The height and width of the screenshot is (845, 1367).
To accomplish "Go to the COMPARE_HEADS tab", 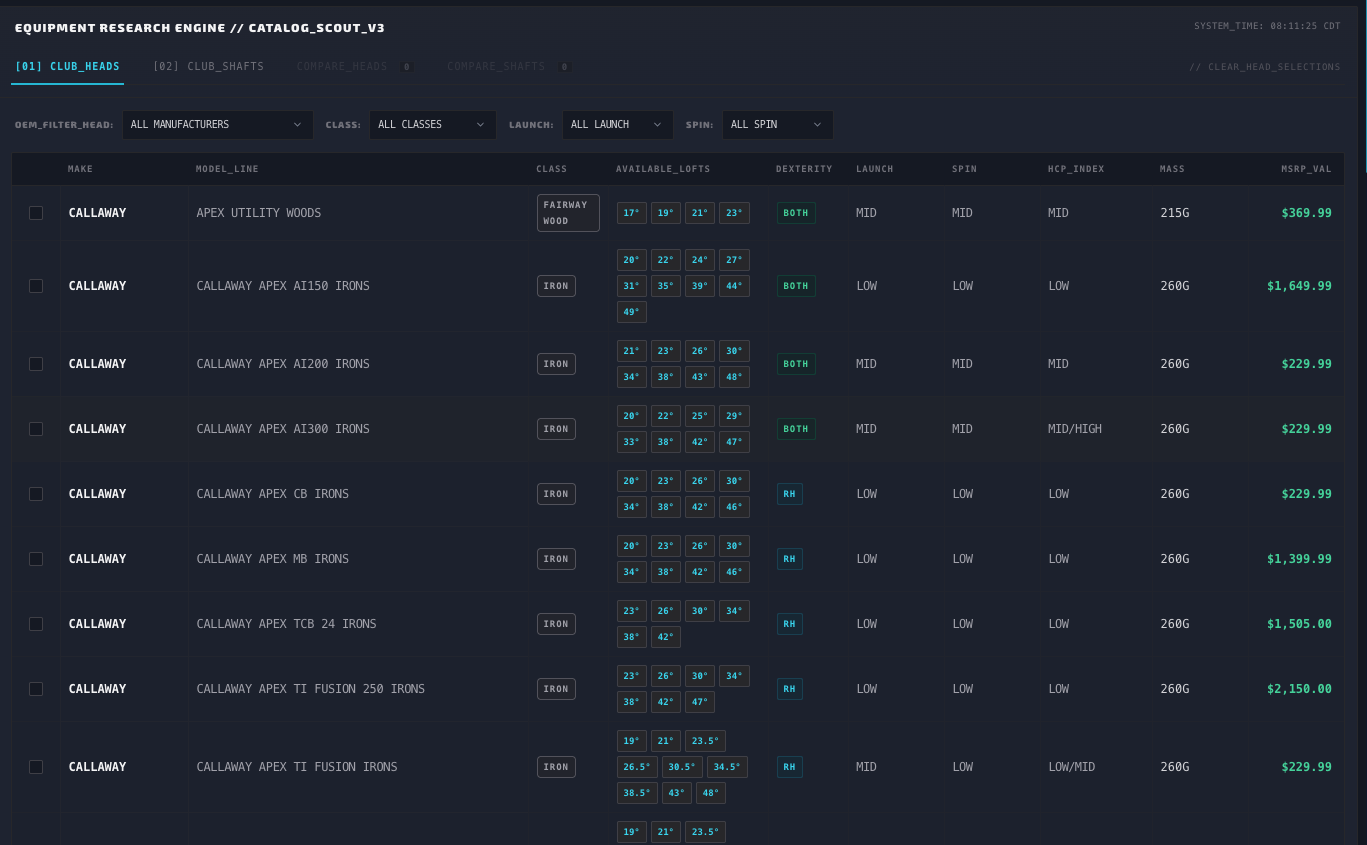I will click(355, 67).
